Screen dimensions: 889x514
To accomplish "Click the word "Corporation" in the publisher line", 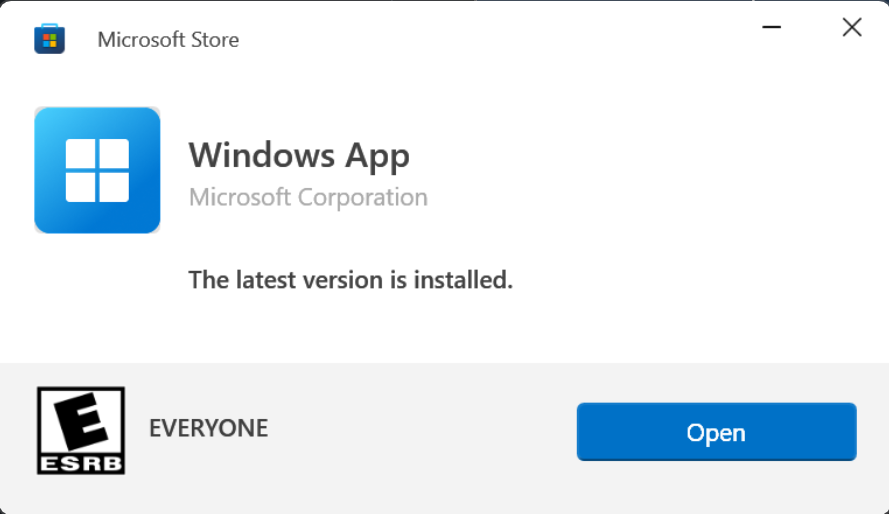I will [x=365, y=197].
